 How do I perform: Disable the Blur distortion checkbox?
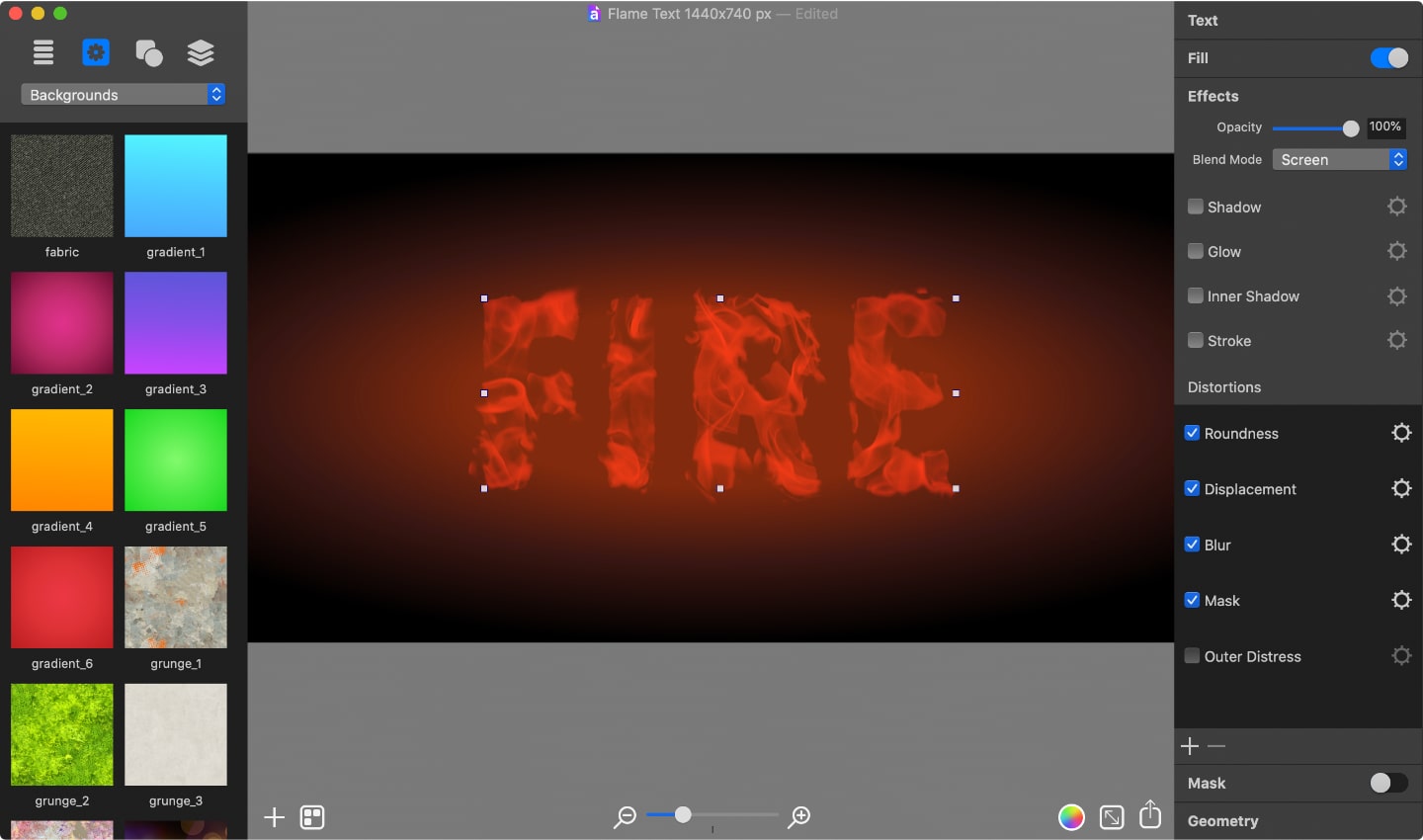1193,545
